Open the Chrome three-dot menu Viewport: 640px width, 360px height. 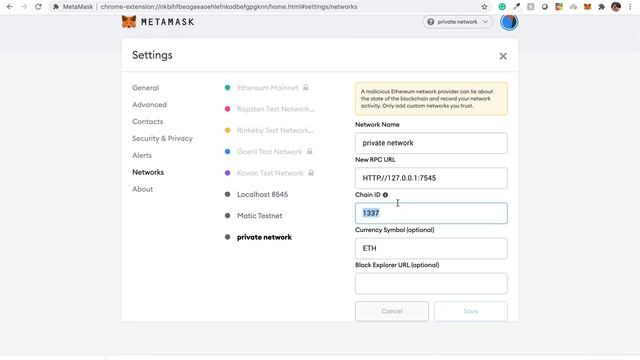[630, 7]
